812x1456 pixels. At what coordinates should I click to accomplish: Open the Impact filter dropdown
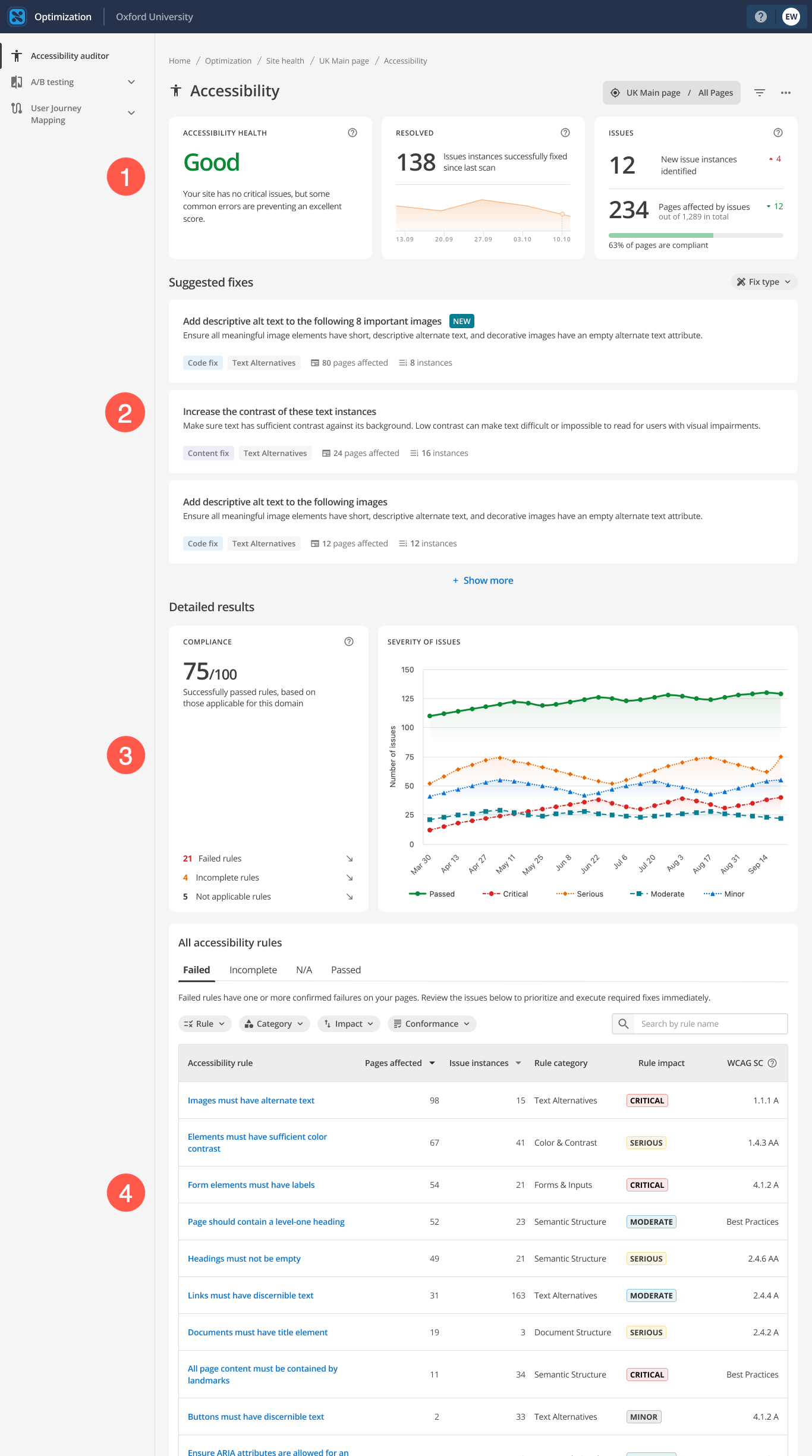point(349,1024)
